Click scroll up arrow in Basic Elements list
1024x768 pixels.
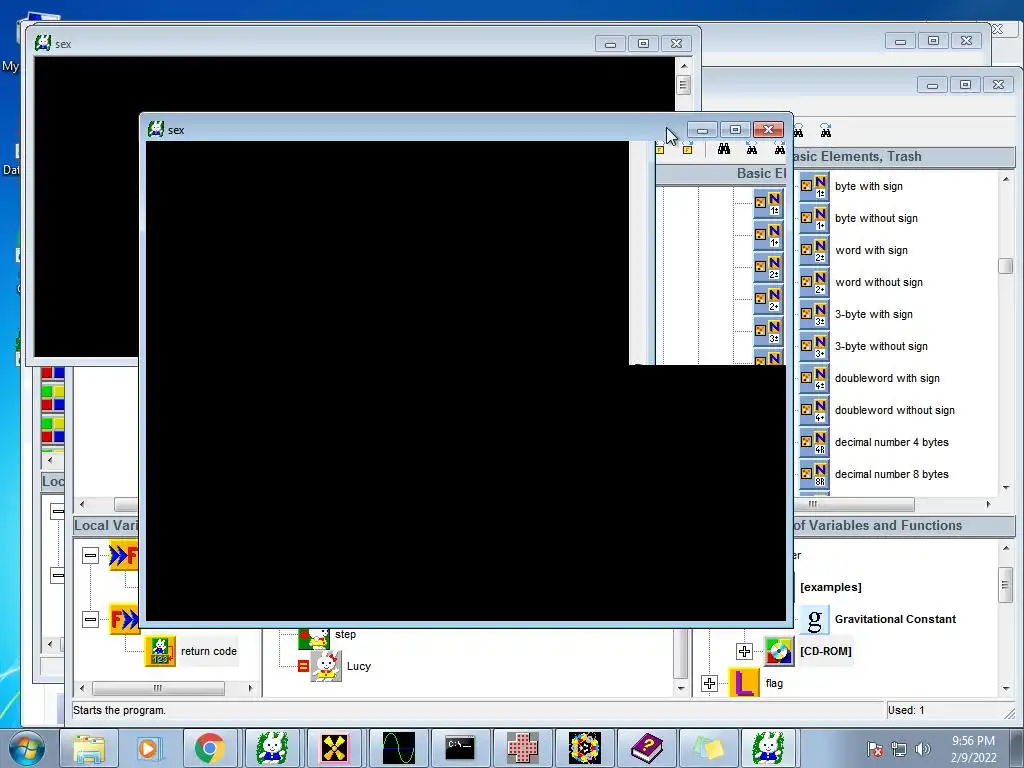pos(1006,179)
